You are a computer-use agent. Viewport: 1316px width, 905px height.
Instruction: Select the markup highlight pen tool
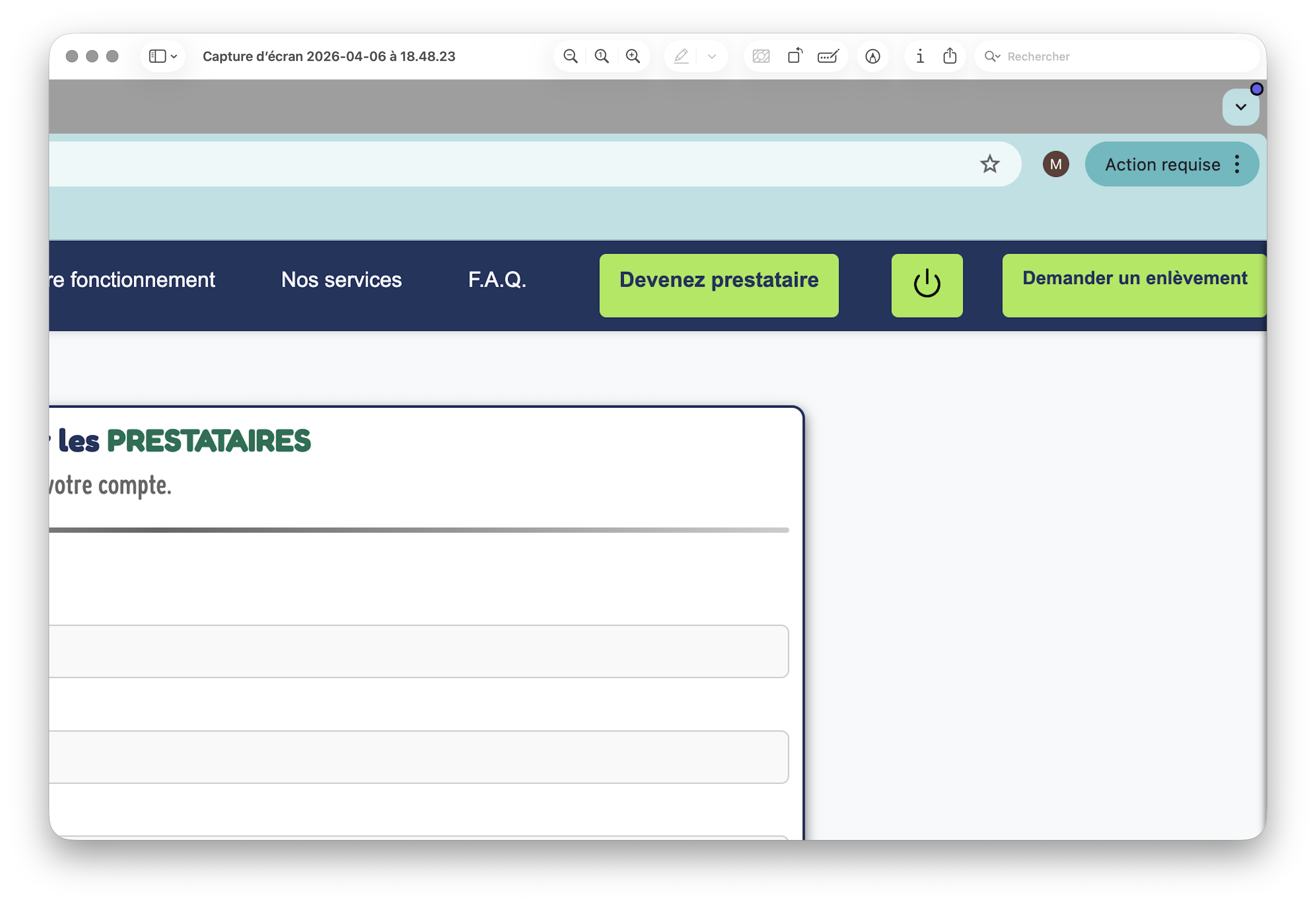tap(681, 56)
